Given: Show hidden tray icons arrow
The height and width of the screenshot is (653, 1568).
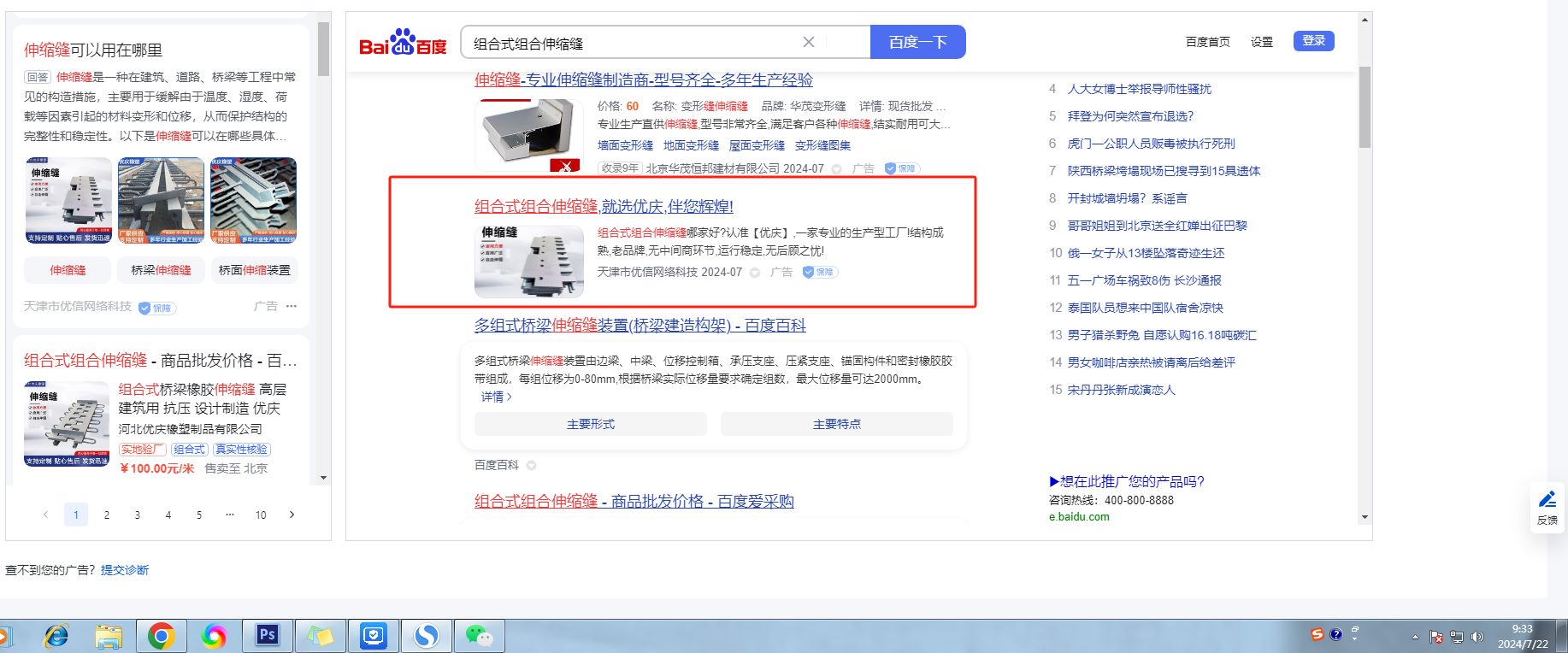Looking at the screenshot, I should (x=1415, y=637).
